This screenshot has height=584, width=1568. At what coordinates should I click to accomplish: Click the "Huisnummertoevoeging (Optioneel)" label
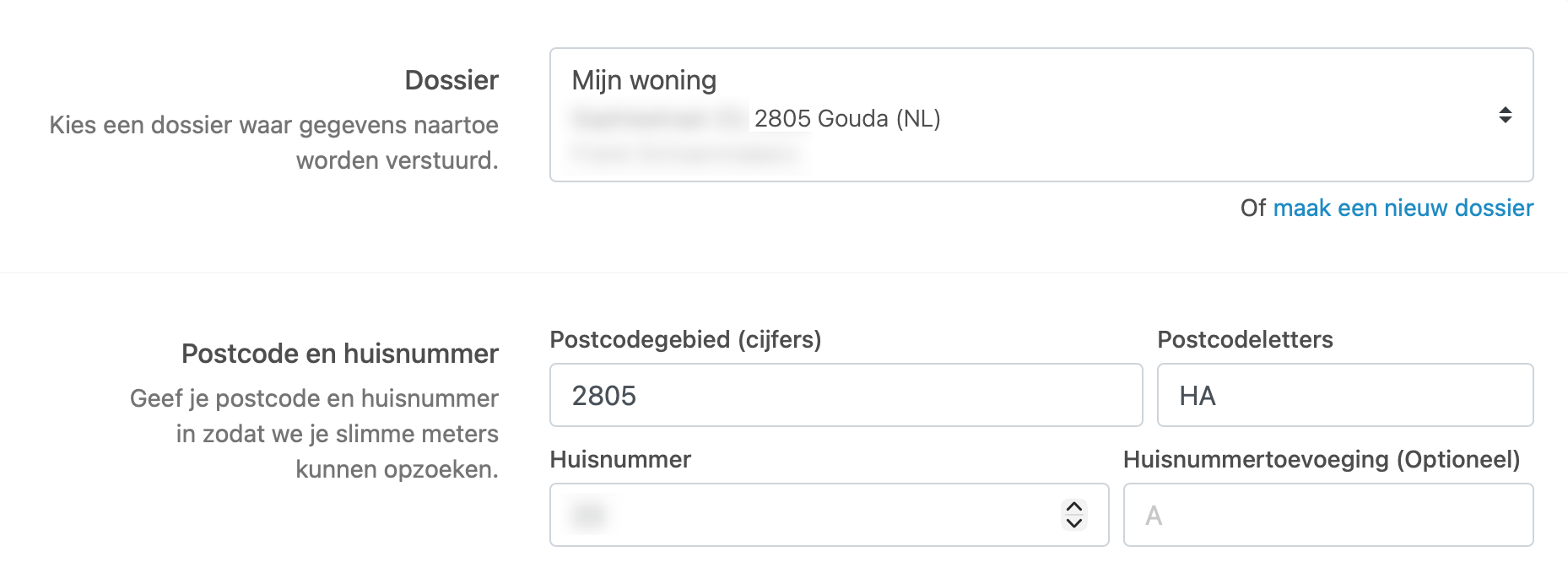point(1321,459)
